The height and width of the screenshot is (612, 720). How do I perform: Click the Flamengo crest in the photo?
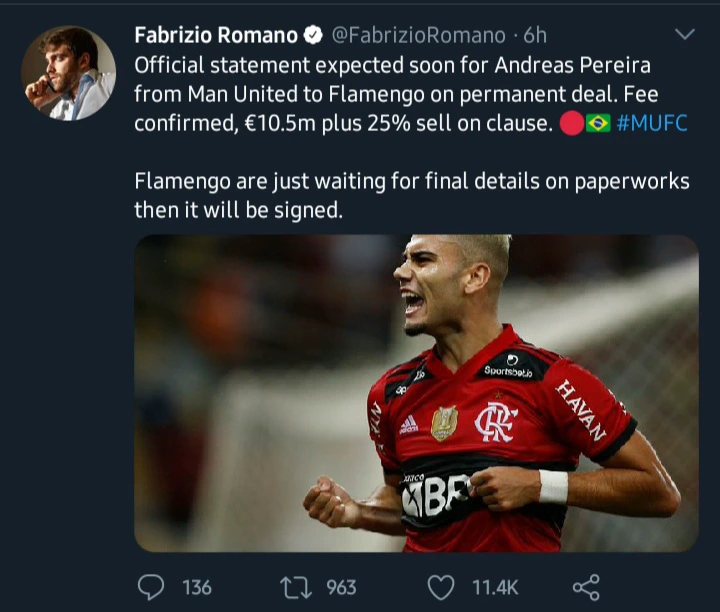click(495, 422)
